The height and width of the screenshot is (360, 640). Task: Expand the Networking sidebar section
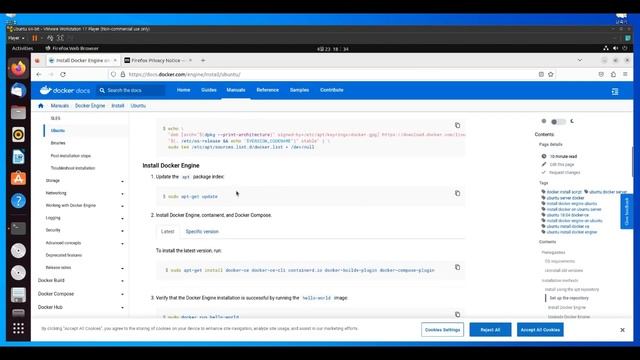point(122,193)
